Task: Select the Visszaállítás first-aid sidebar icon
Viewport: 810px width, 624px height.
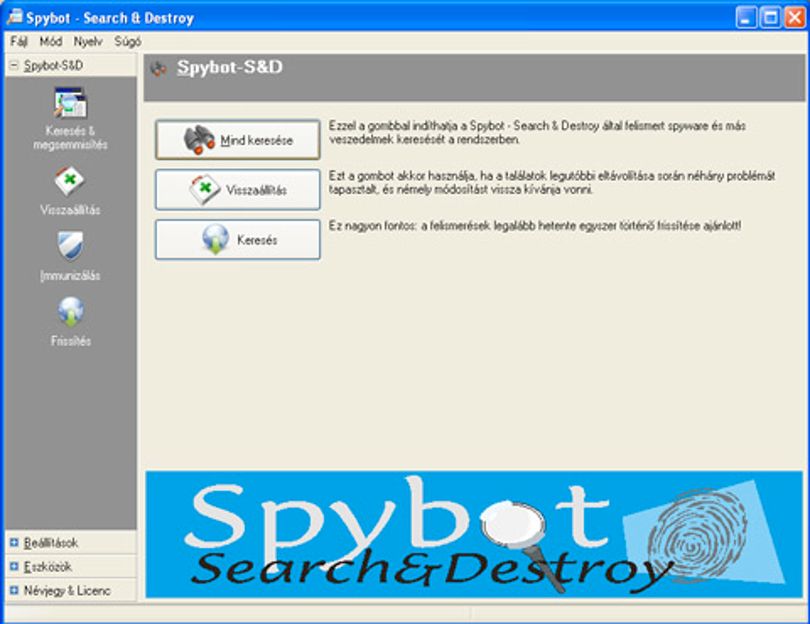Action: tap(70, 180)
